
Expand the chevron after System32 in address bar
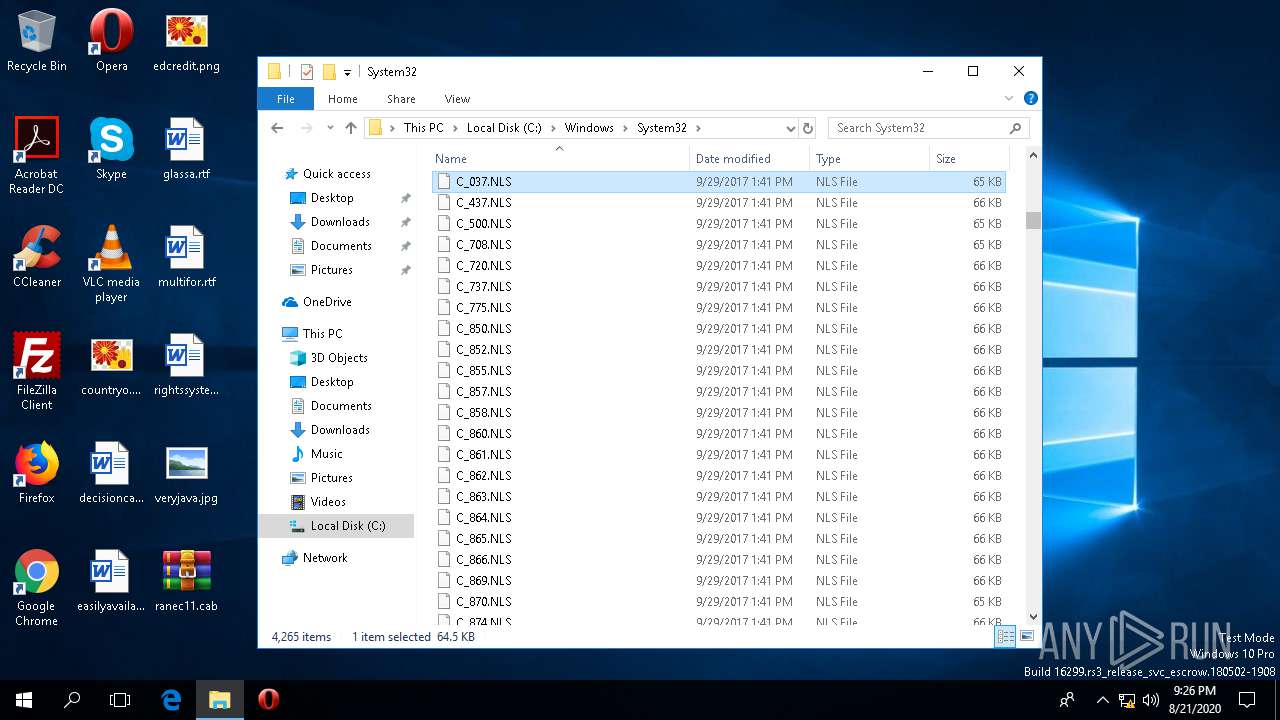pos(698,128)
